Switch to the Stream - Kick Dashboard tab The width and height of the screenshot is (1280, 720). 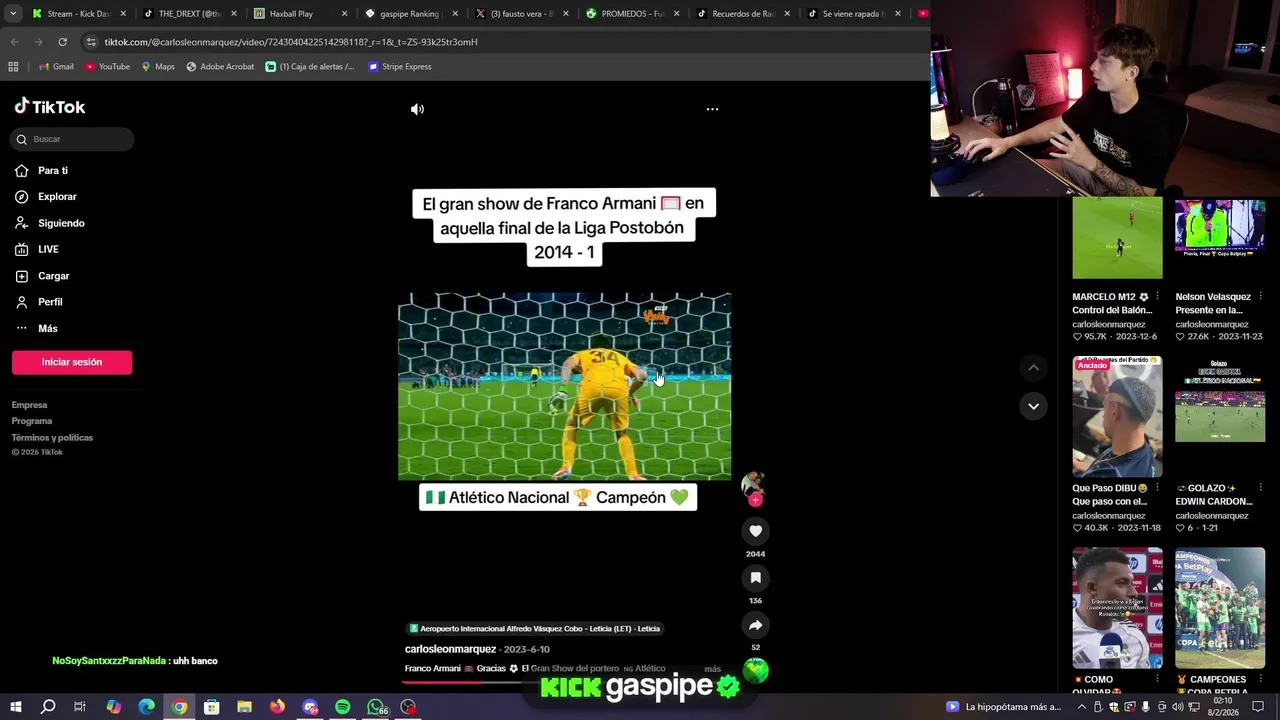point(78,14)
